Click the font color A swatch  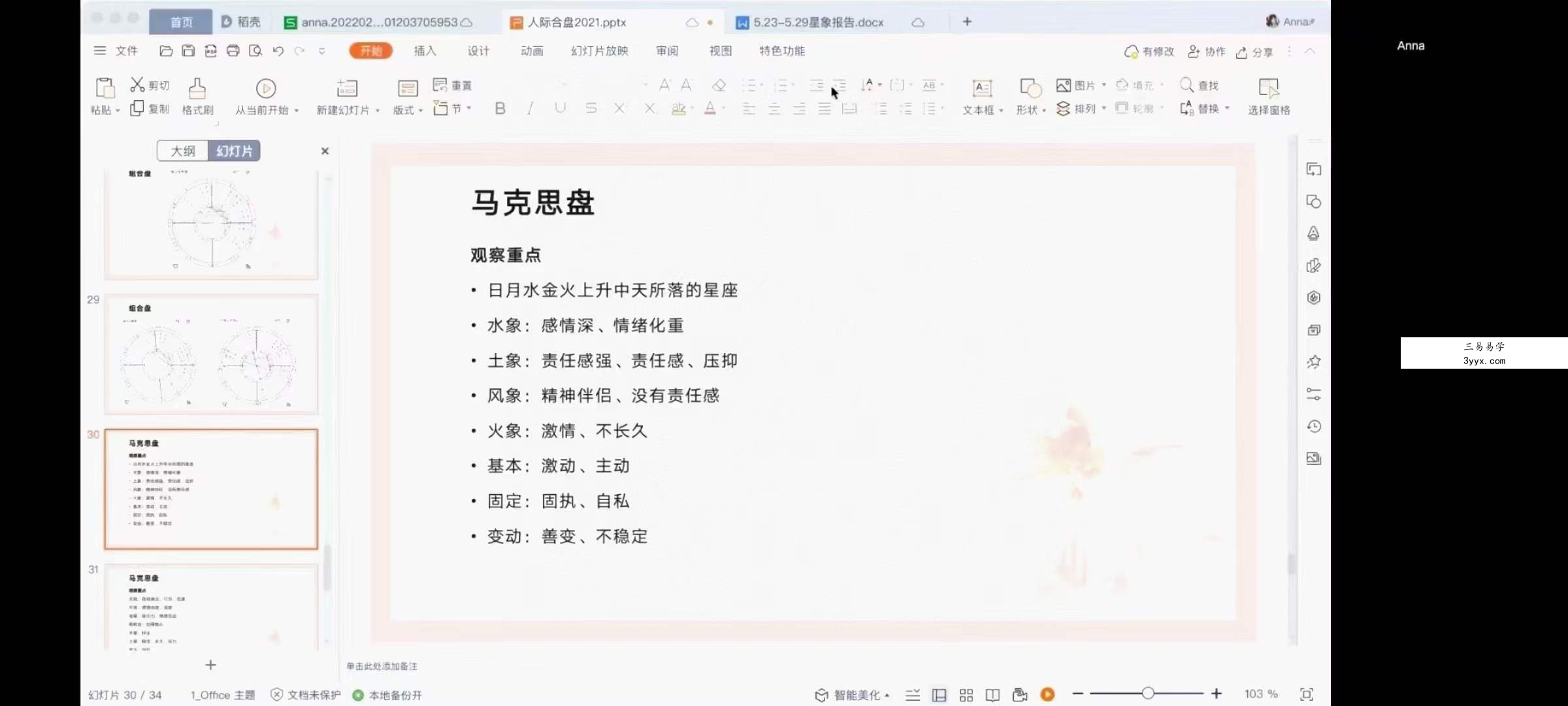[710, 109]
